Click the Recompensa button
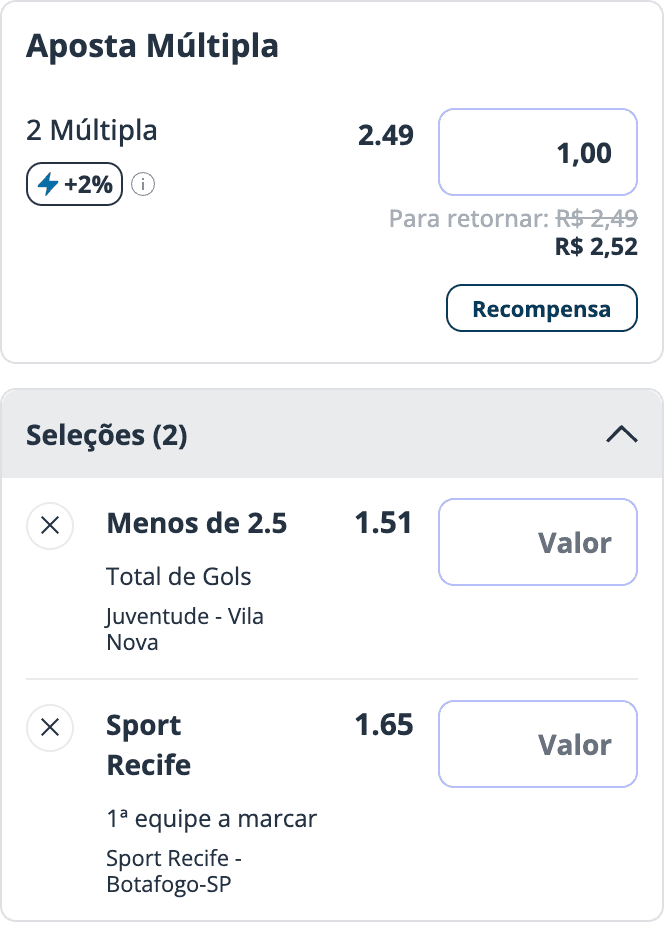668x926 pixels. (x=542, y=308)
